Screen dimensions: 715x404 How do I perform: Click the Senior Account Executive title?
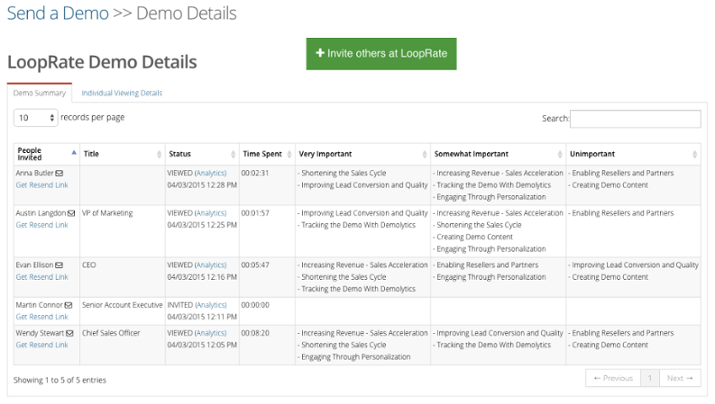tap(122, 305)
